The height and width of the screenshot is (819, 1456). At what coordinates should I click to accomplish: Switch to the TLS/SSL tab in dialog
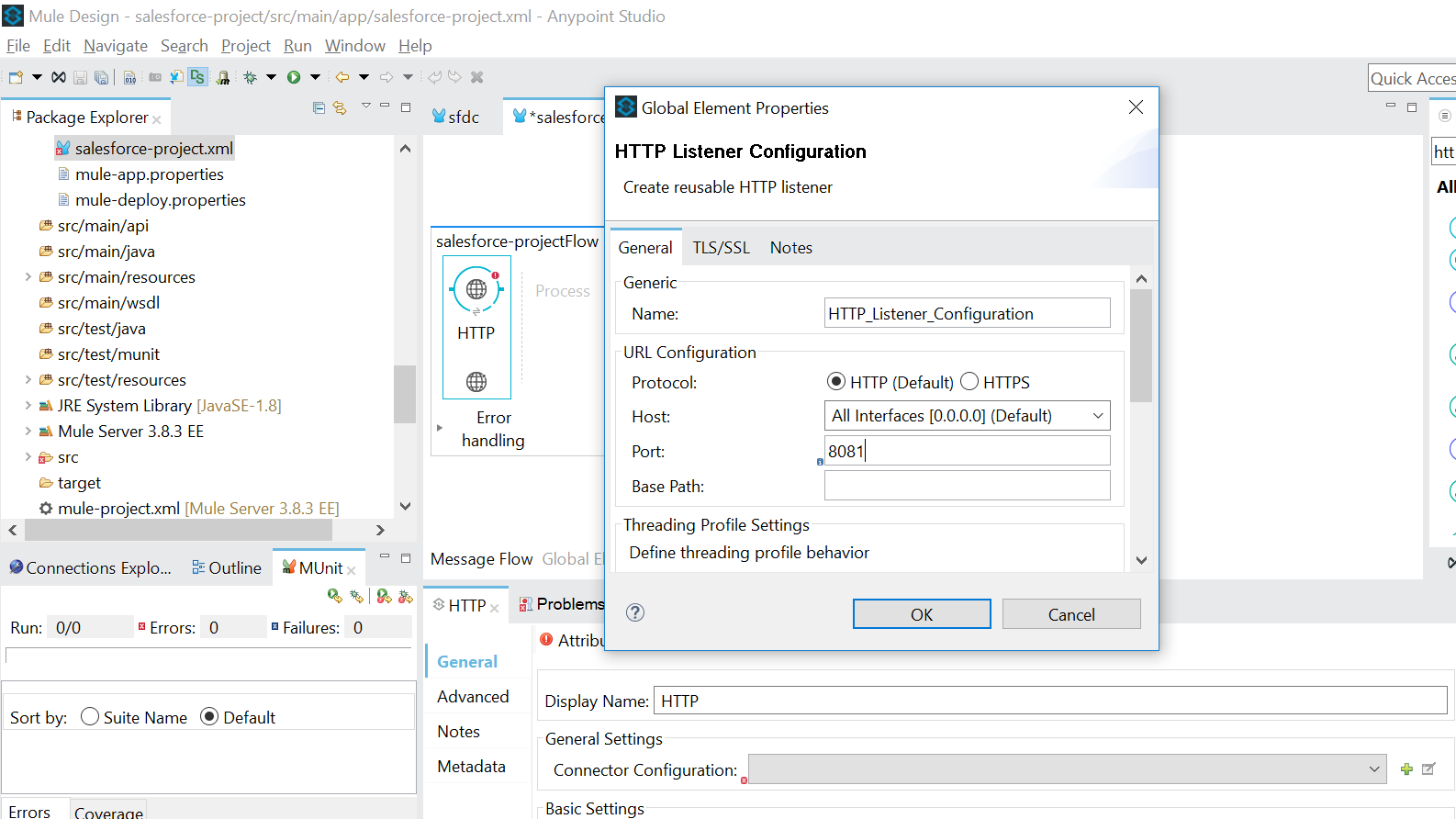click(722, 247)
